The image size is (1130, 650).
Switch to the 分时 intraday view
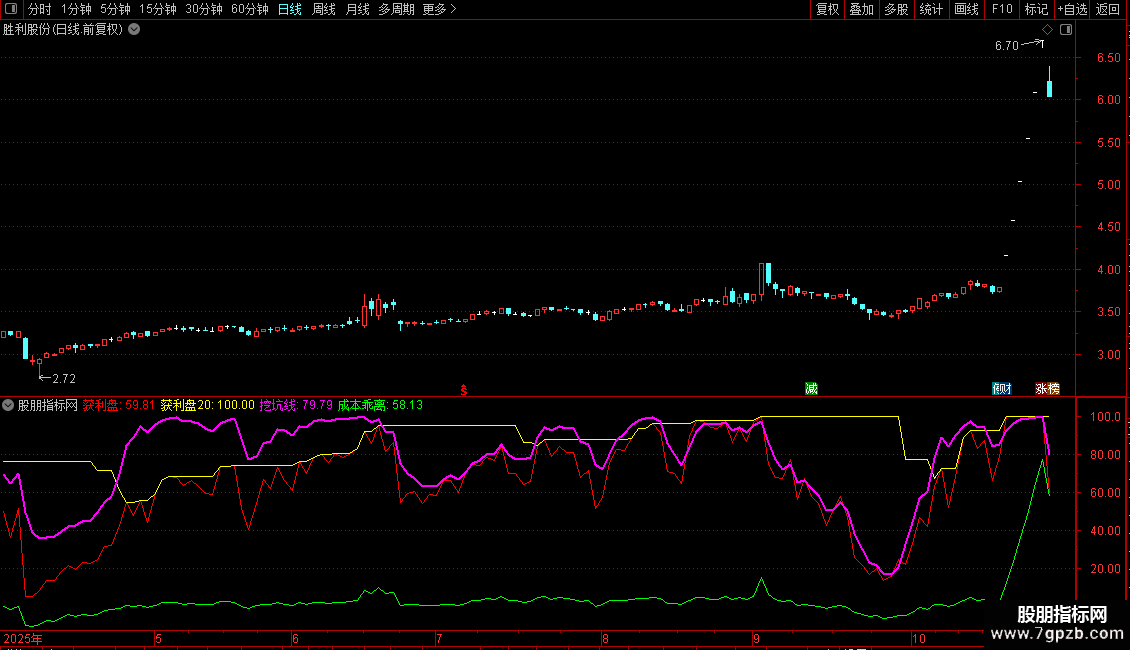[x=39, y=9]
